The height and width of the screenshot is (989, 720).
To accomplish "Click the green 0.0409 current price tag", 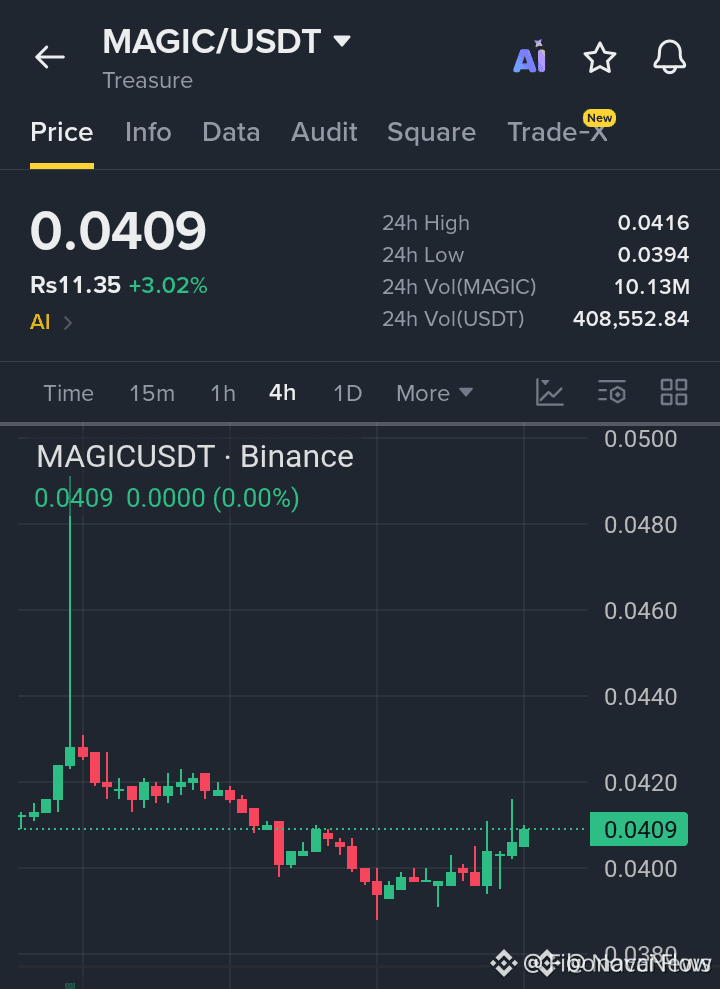I will pyautogui.click(x=639, y=829).
